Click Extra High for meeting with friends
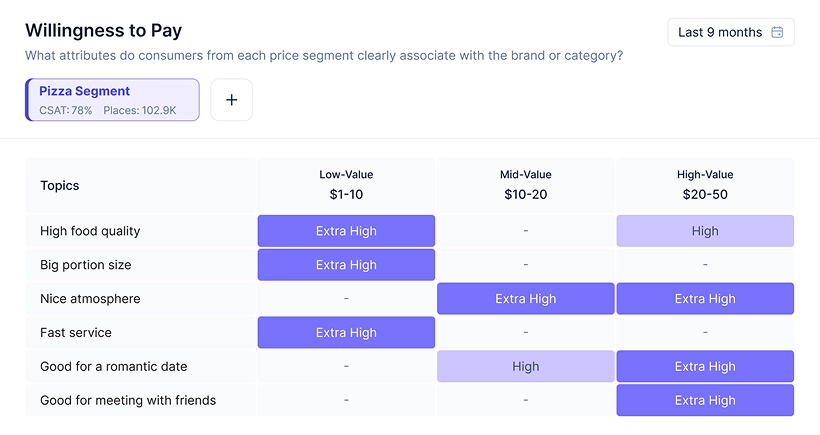820x435 pixels. [x=705, y=401]
